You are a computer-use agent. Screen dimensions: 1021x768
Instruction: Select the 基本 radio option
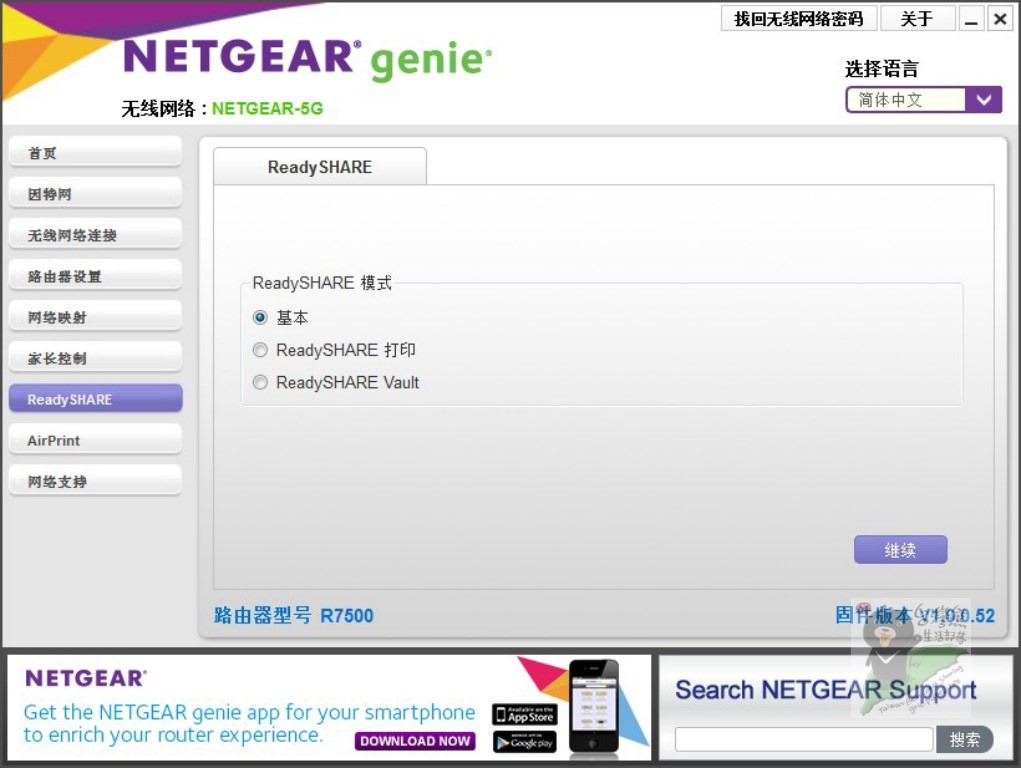click(x=260, y=317)
